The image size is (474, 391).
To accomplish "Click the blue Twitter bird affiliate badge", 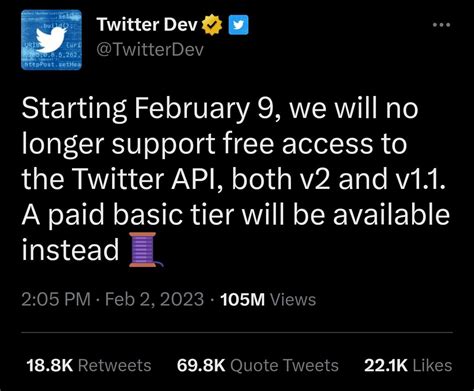I will coord(238,25).
